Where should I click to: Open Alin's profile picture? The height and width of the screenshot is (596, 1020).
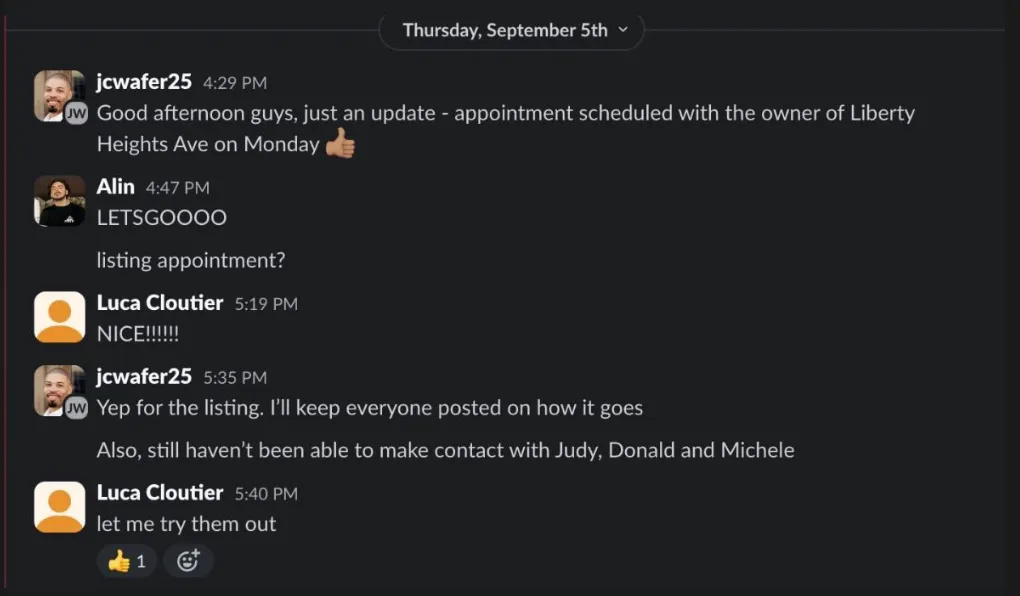(x=59, y=200)
